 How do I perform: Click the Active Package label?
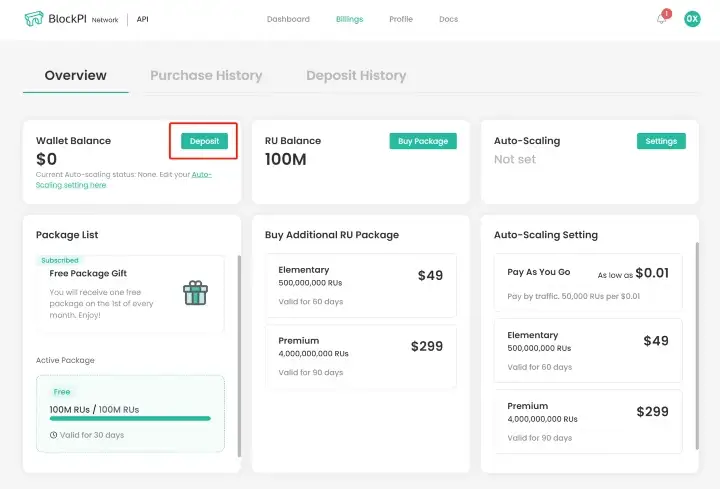65,360
